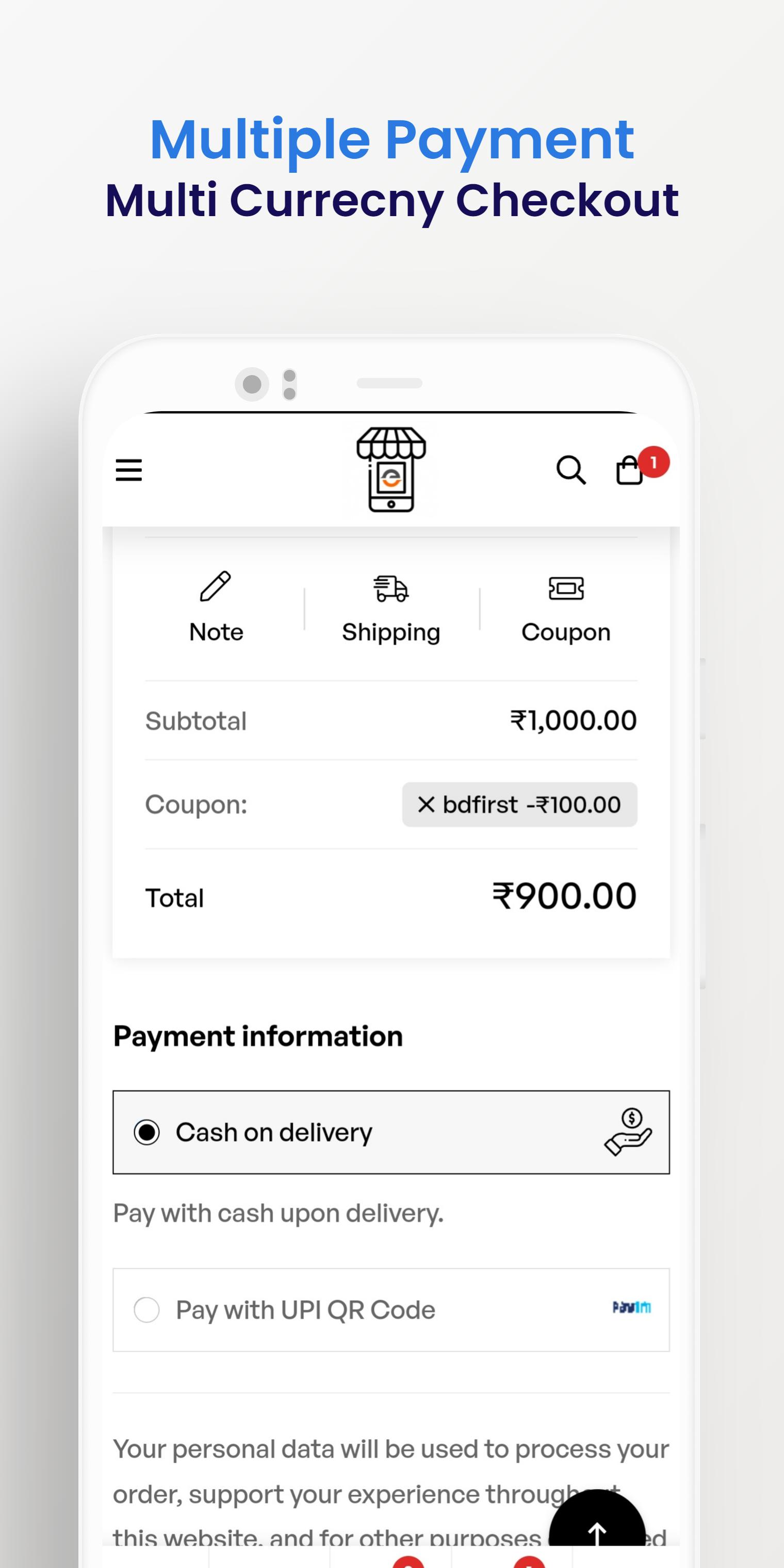Viewport: 784px width, 1568px height.
Task: Open the shopping bag cart
Action: [629, 470]
